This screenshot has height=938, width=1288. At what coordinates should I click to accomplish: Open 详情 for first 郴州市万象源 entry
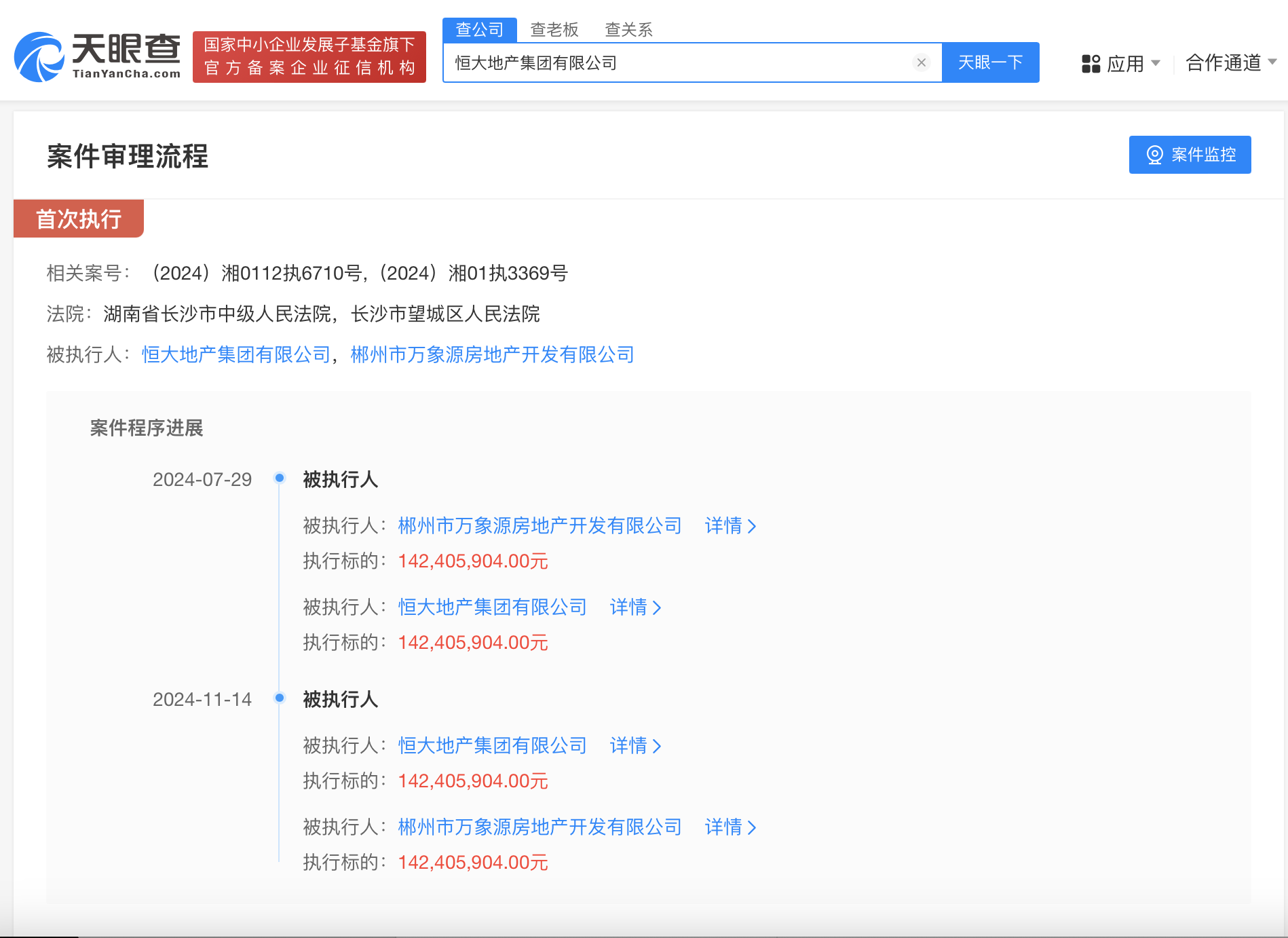pyautogui.click(x=730, y=526)
